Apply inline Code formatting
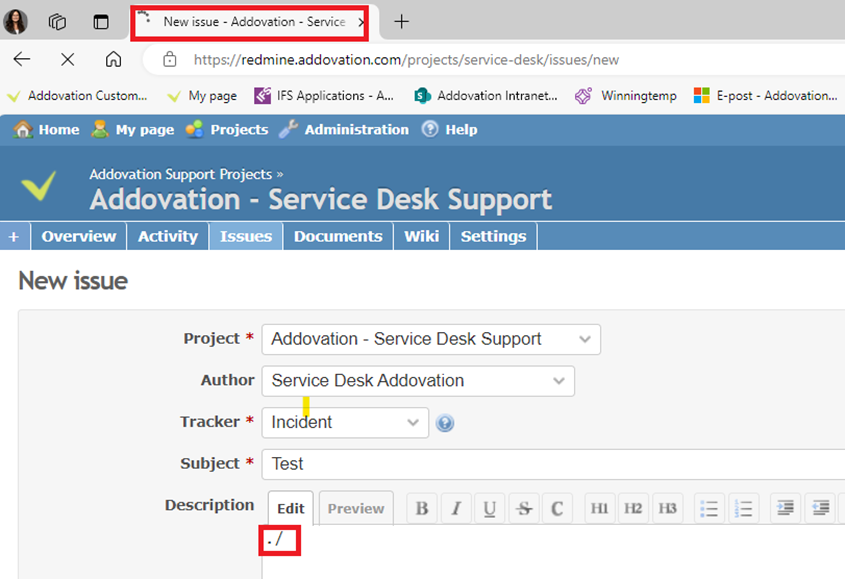845x579 pixels. [557, 508]
